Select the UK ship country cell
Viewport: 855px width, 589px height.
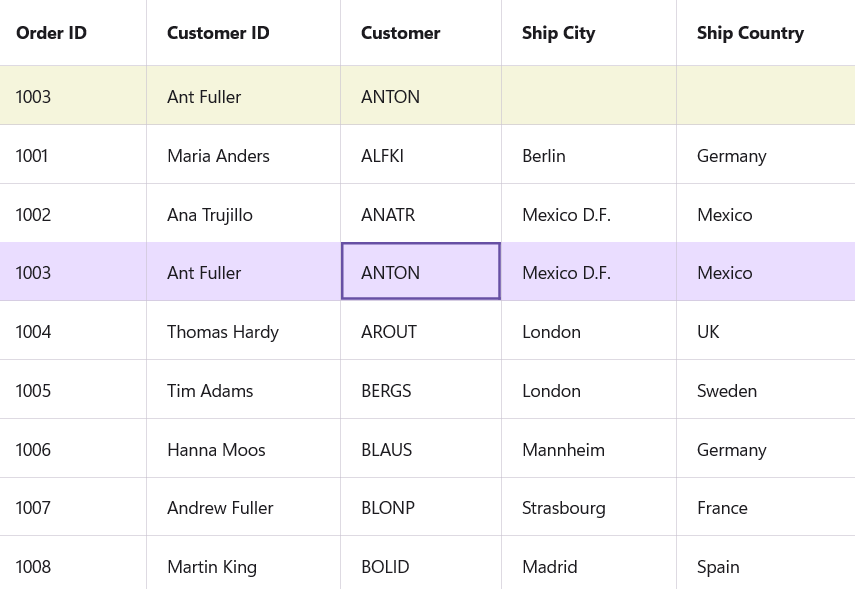708,332
